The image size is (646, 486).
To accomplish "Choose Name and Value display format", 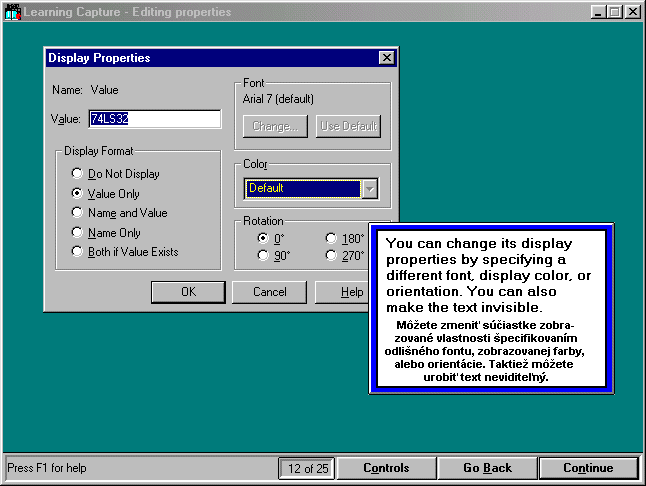I will [77, 213].
